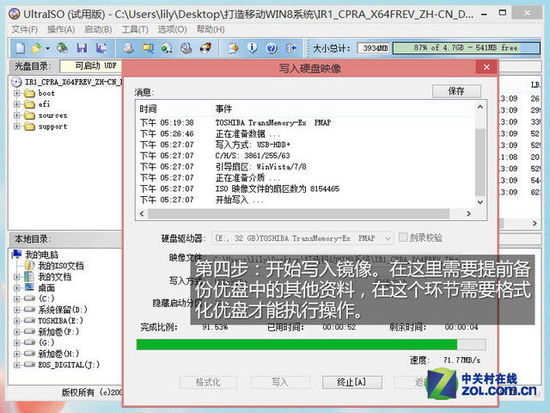Click the New file toolbar icon
Viewport: 550px width, 413px height.
(20, 48)
